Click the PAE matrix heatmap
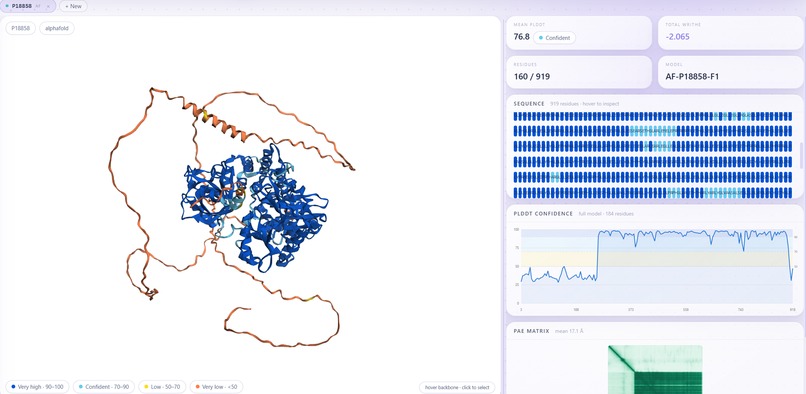The image size is (806, 394). (655, 369)
